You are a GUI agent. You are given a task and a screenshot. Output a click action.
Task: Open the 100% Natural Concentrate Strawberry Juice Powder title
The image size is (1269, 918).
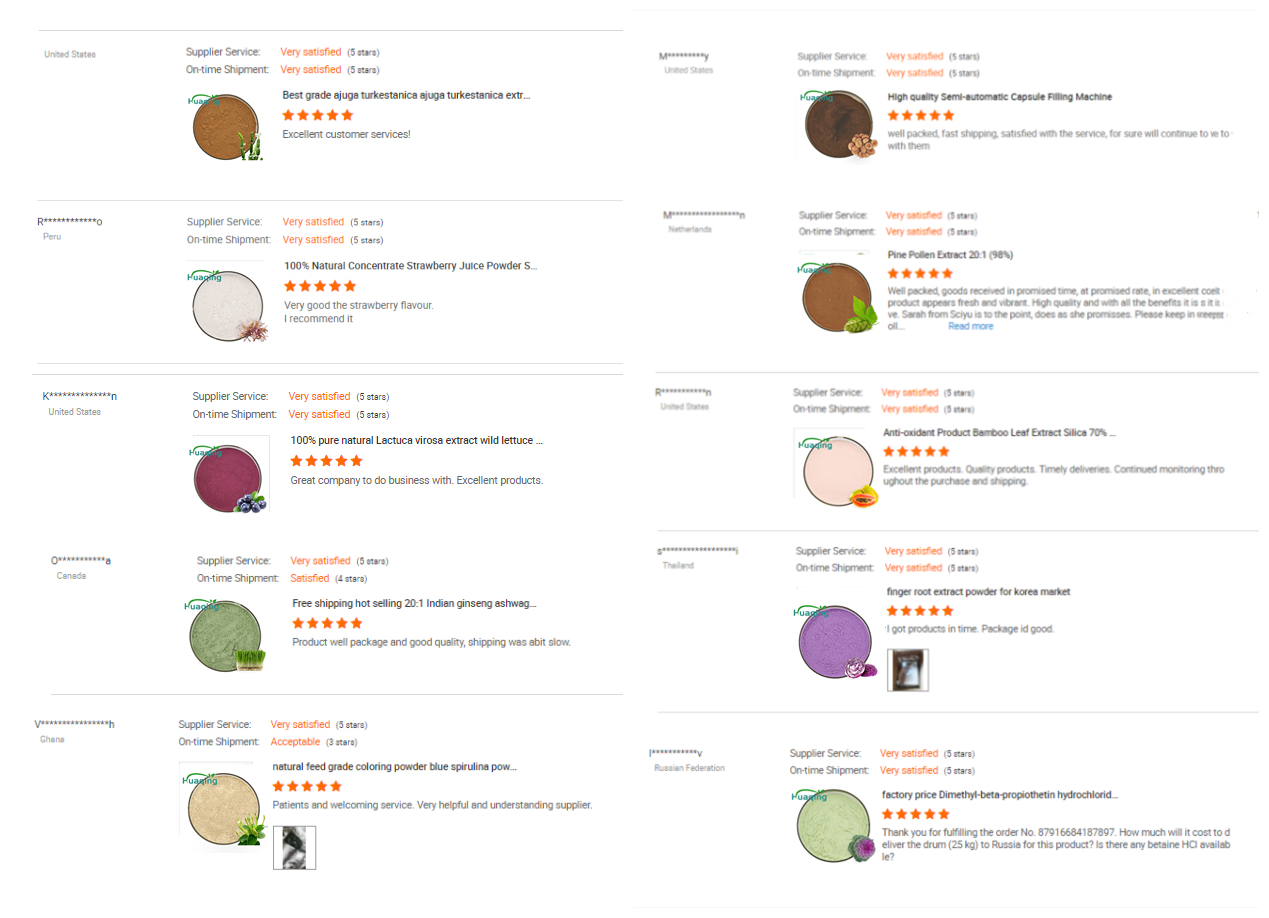(x=410, y=266)
